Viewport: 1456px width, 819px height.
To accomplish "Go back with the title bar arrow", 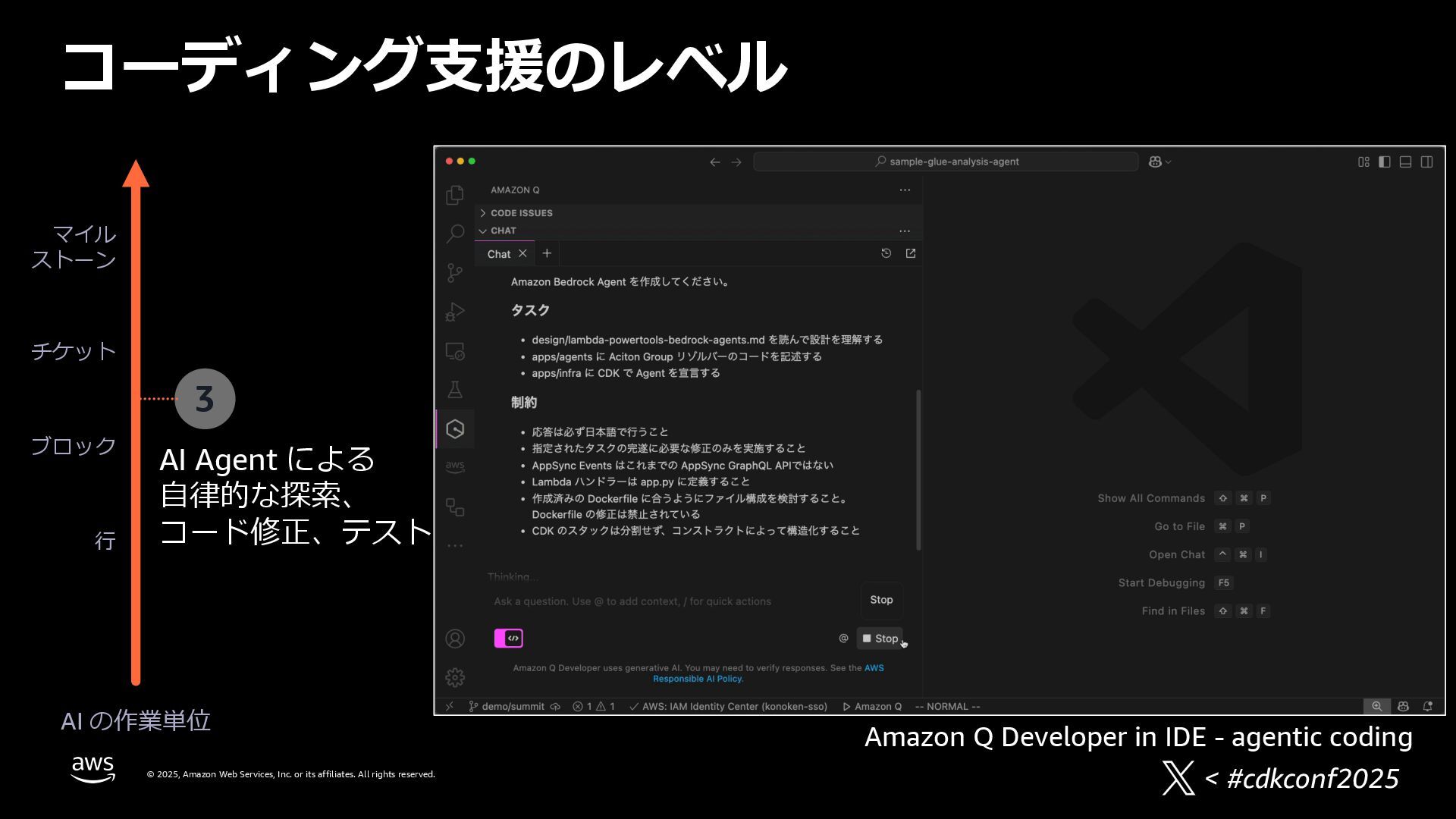I will [714, 162].
